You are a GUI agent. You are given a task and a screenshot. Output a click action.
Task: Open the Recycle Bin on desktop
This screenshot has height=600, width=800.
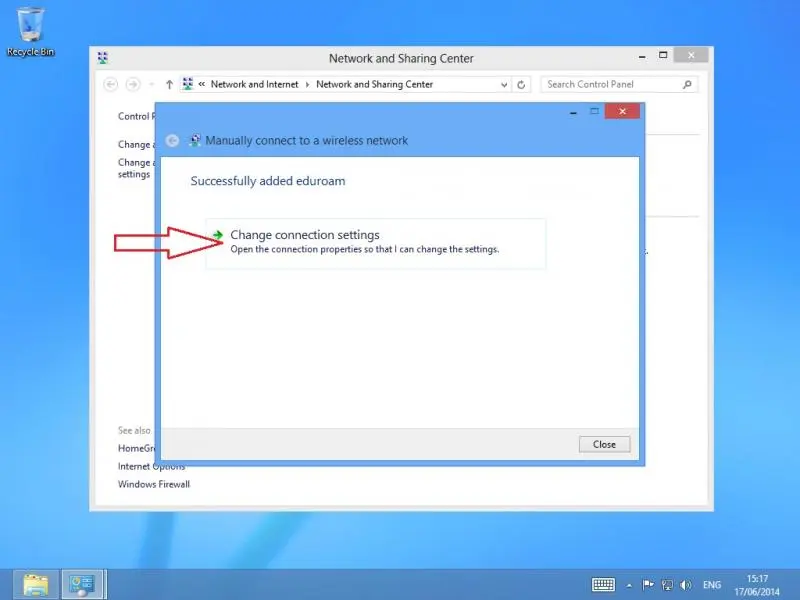[x=30, y=30]
